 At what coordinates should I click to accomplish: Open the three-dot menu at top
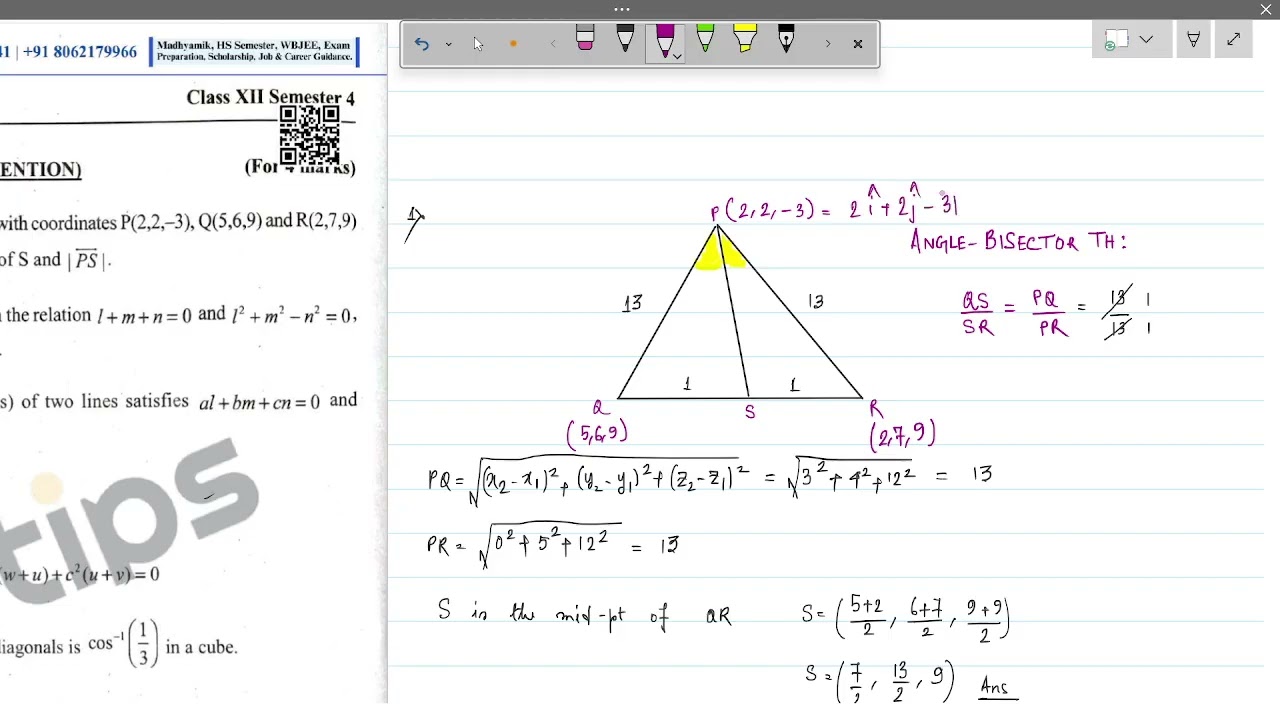[622, 9]
